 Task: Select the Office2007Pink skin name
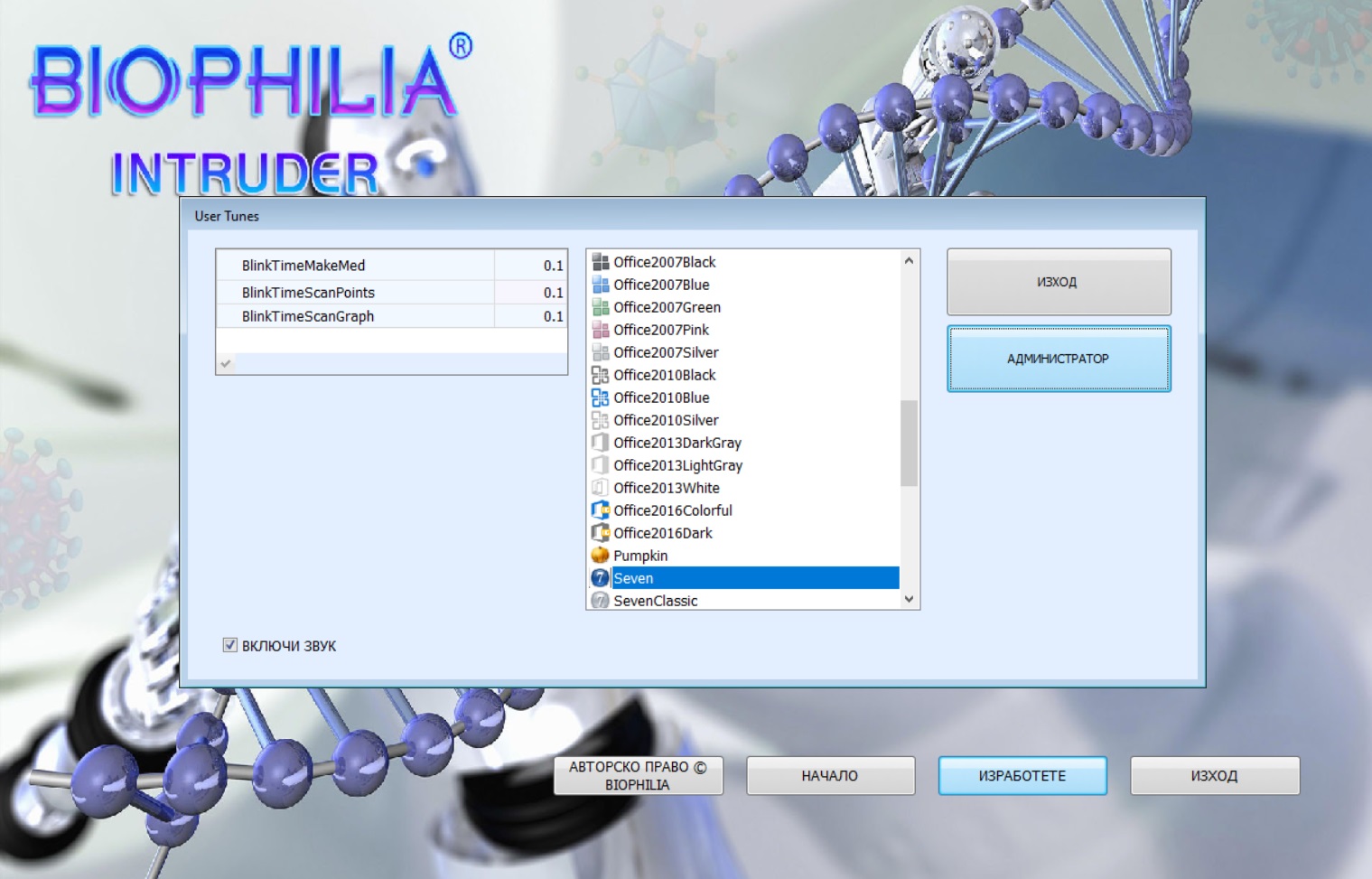(661, 330)
